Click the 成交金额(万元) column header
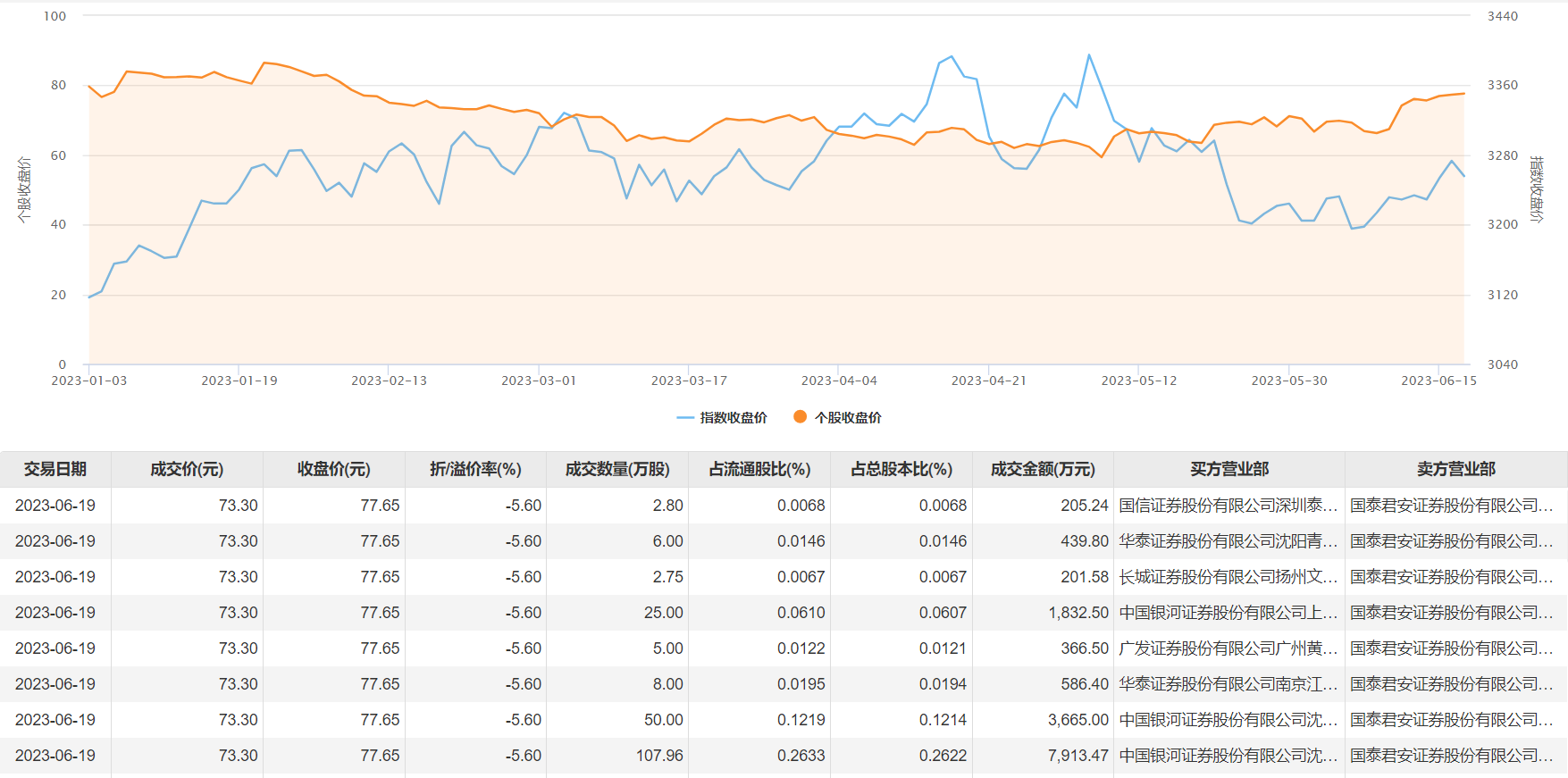The image size is (1568, 778). [1043, 470]
